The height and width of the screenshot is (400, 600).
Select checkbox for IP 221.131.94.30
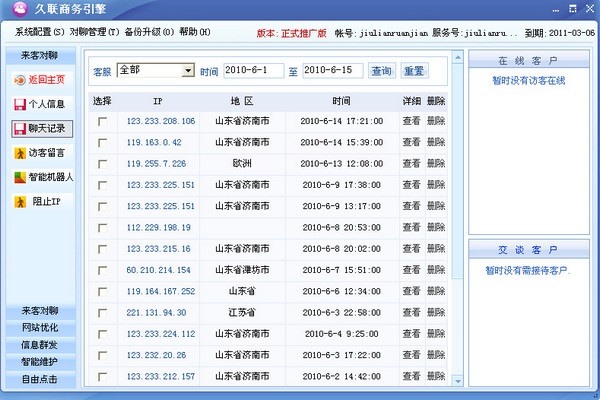click(102, 312)
